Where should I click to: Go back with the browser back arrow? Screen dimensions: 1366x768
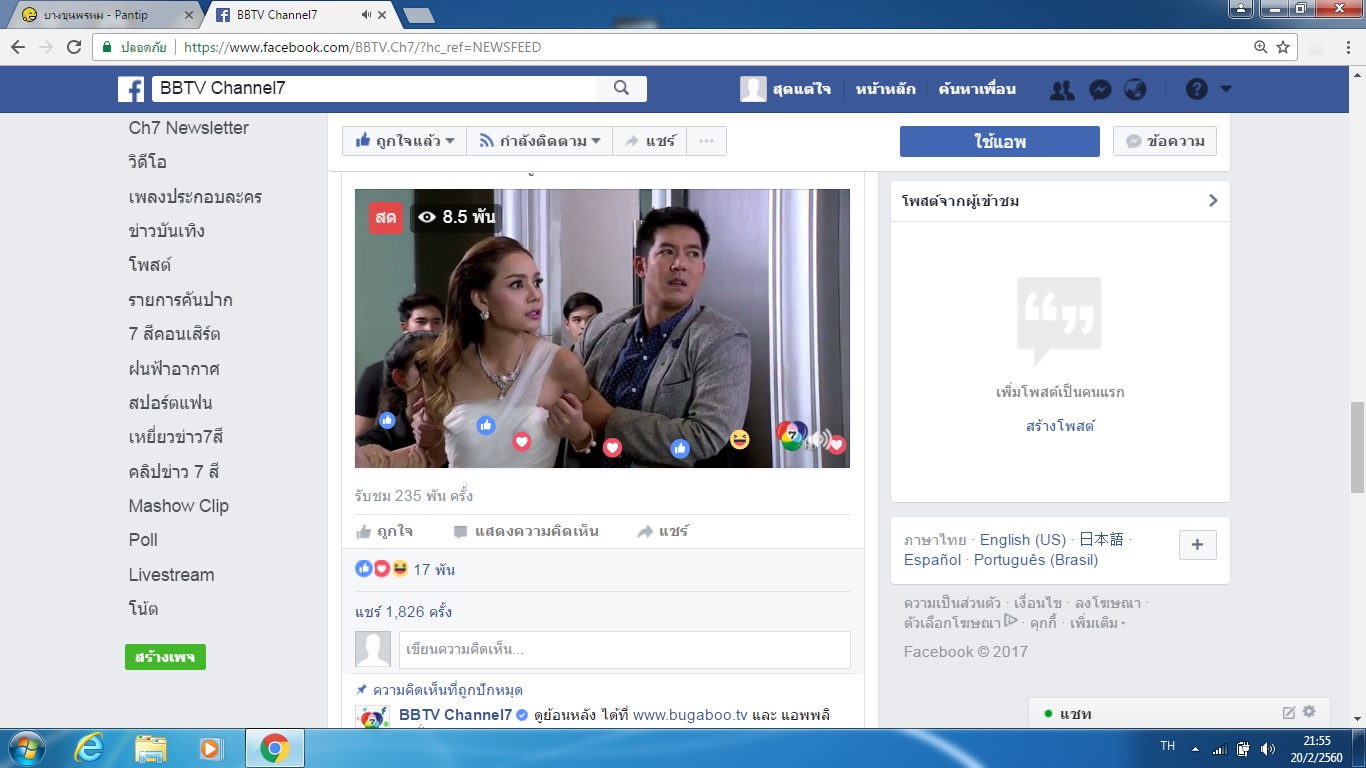[x=18, y=47]
